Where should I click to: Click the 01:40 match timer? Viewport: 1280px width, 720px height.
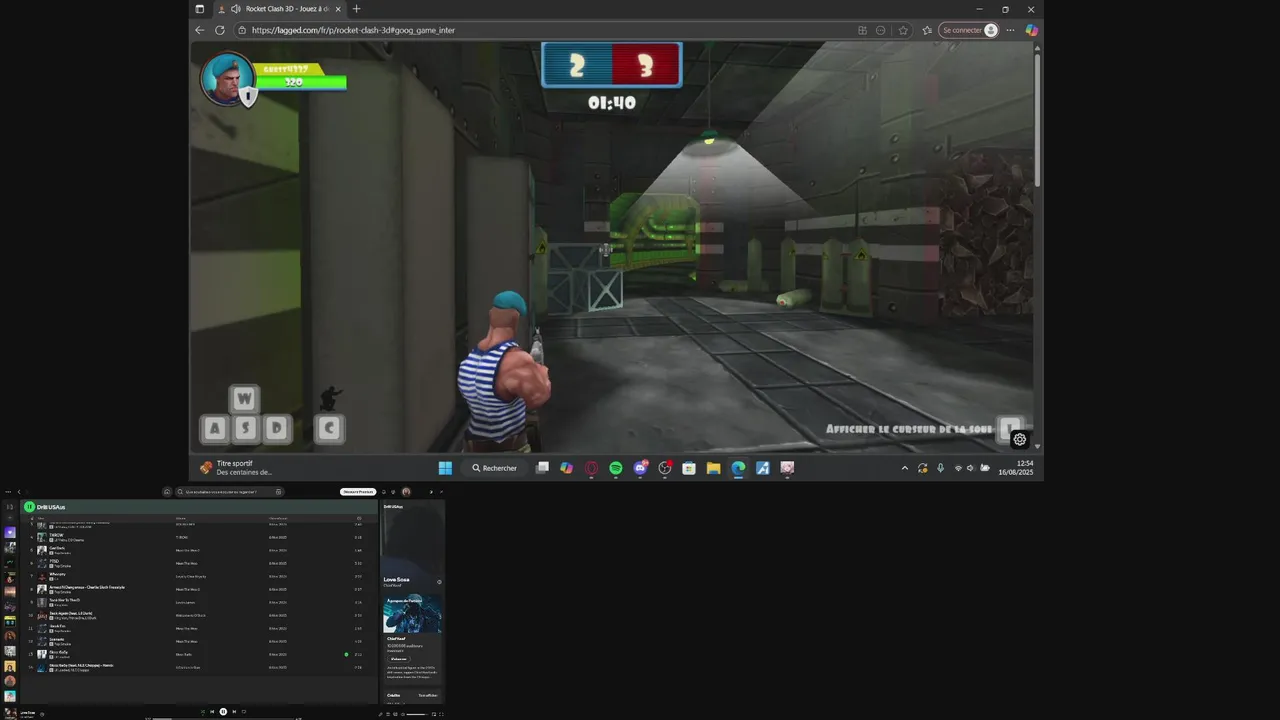(x=611, y=102)
